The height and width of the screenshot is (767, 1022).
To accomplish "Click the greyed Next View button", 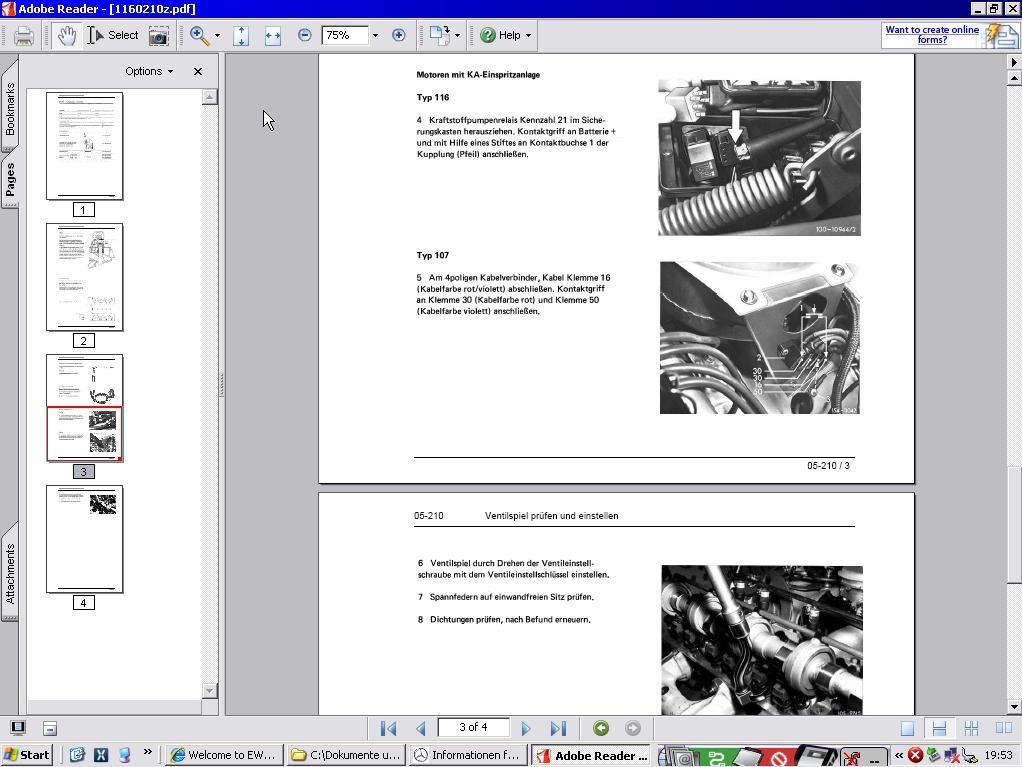I will point(632,728).
